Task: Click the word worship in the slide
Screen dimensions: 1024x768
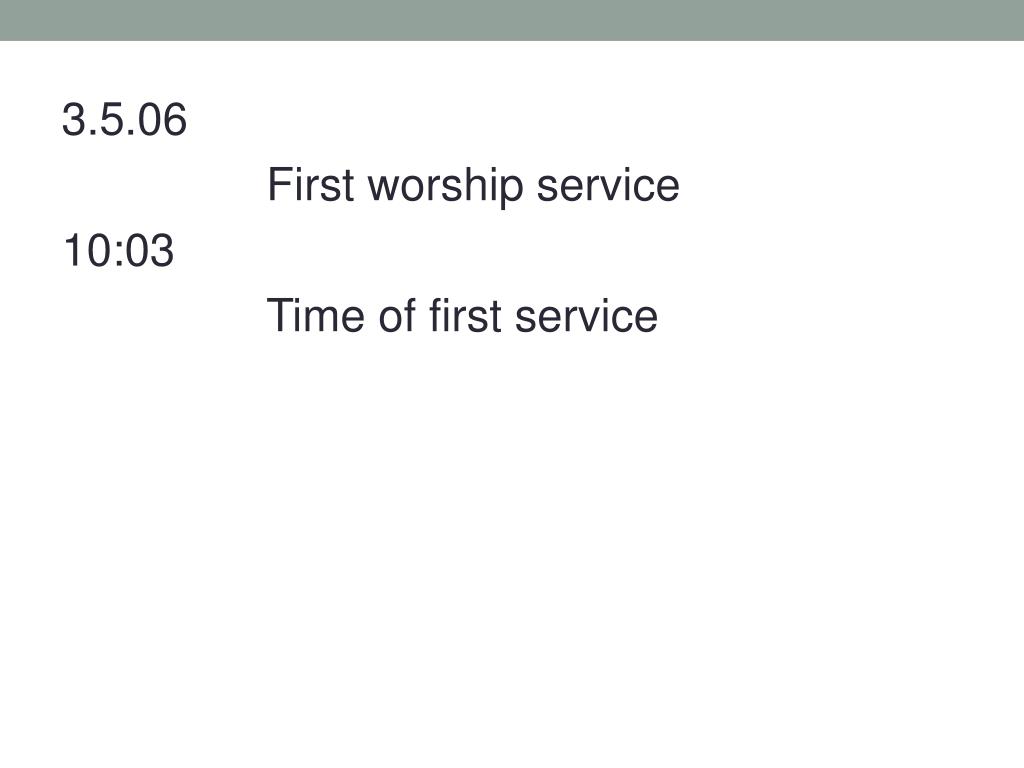Action: tap(446, 187)
